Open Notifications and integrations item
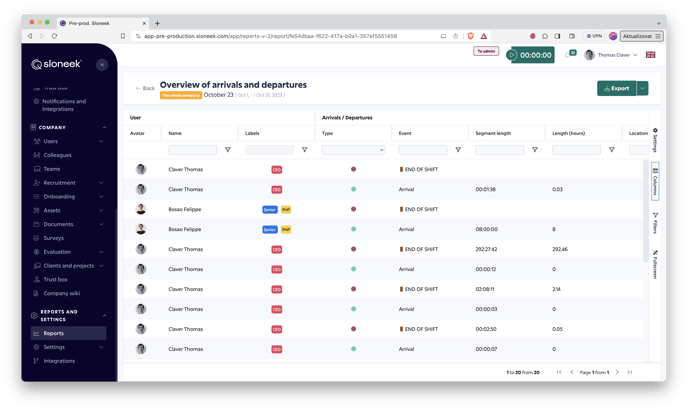 [x=64, y=105]
